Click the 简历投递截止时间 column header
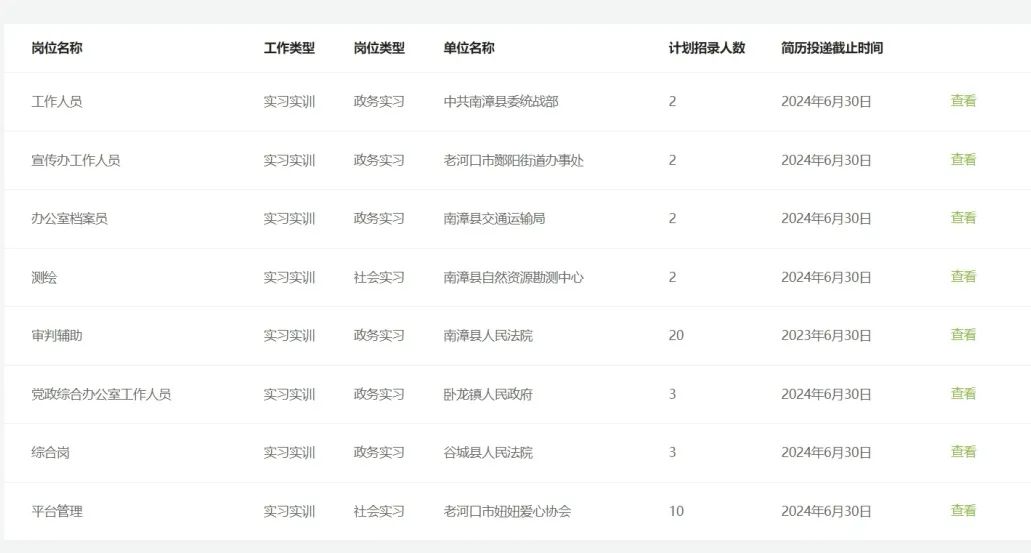This screenshot has height=553, width=1031. (x=832, y=48)
